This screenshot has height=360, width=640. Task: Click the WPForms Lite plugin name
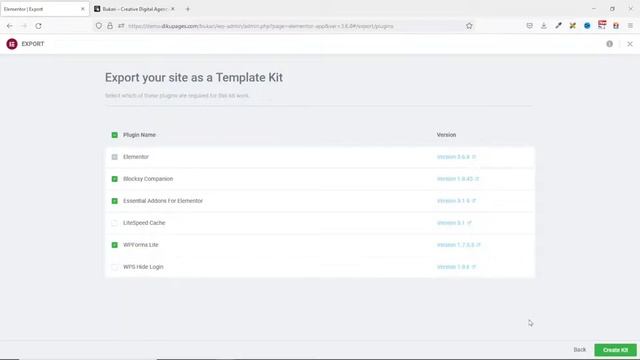tap(141, 245)
